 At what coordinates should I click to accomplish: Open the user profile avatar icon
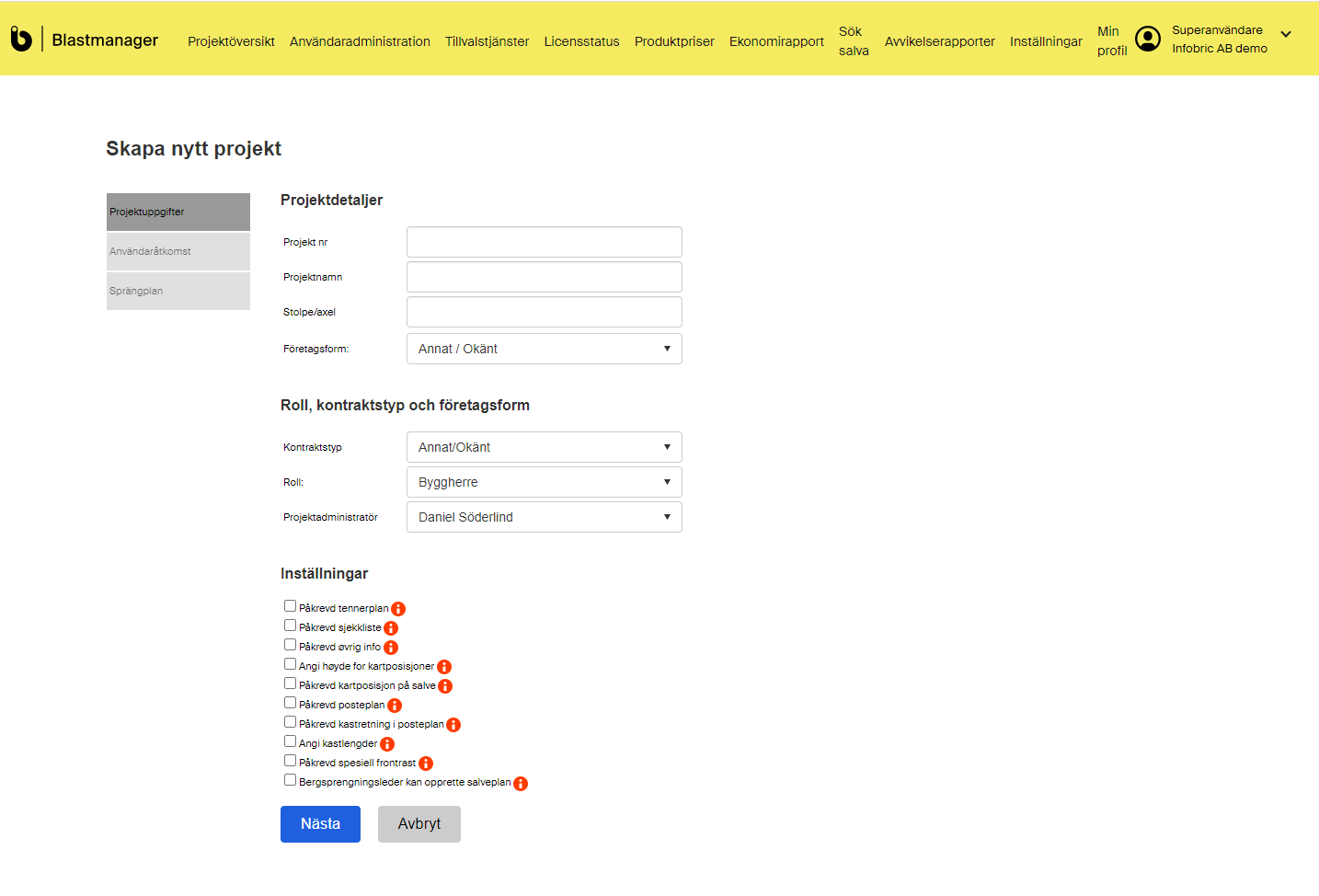pos(1148,39)
